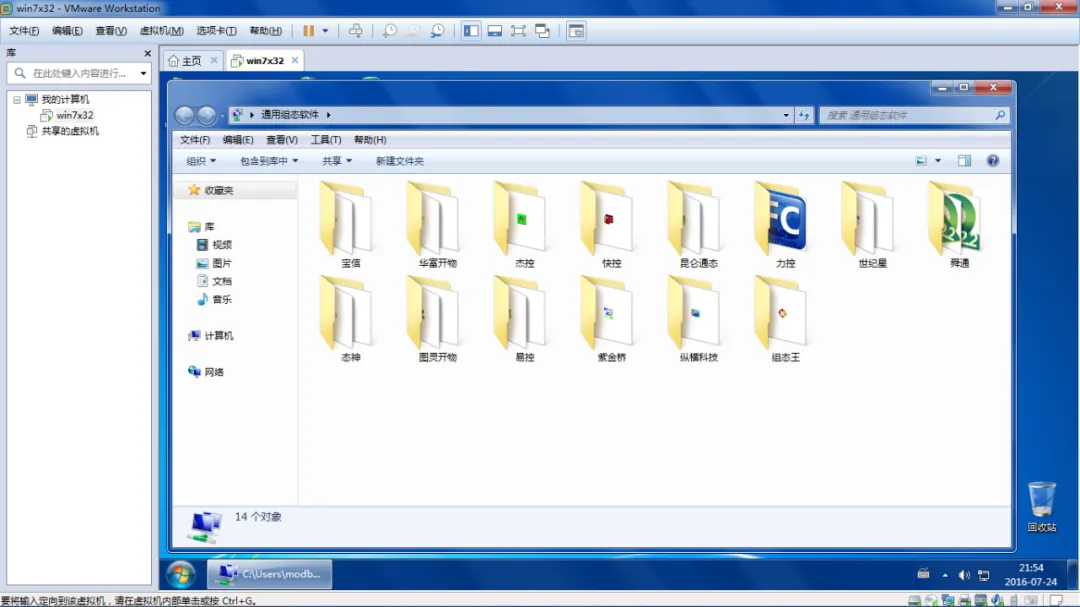Select win7x32 in the library tree

click(67, 115)
